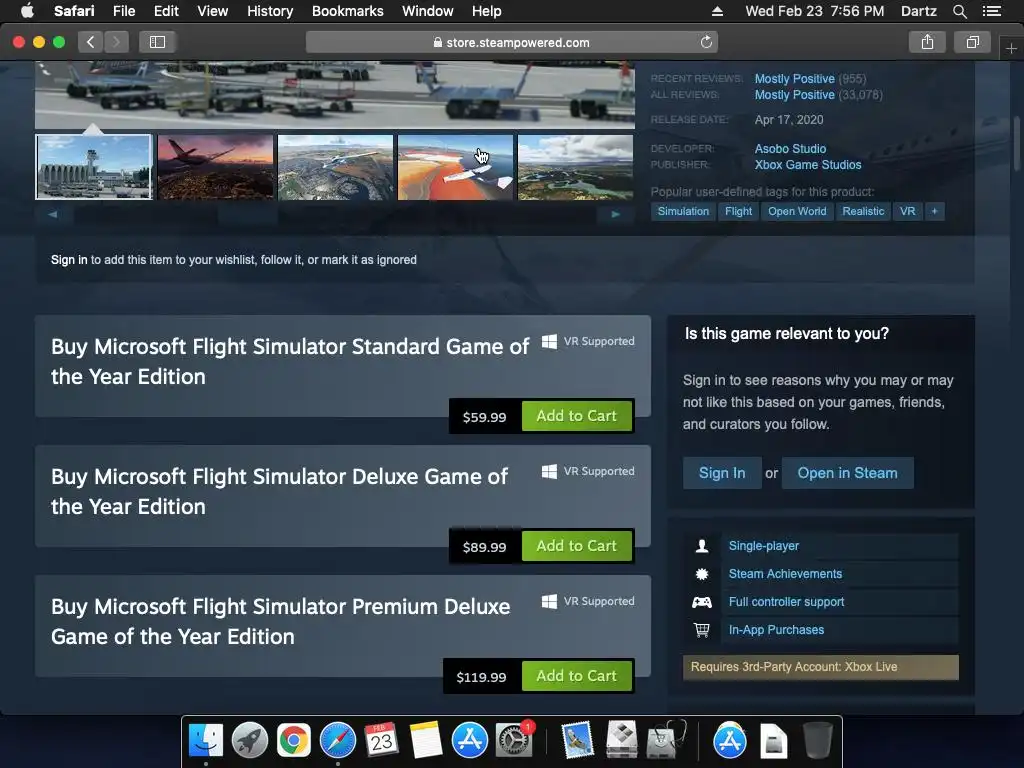Image resolution: width=1024 pixels, height=768 pixels.
Task: Open Finder from the Dock
Action: [x=206, y=741]
